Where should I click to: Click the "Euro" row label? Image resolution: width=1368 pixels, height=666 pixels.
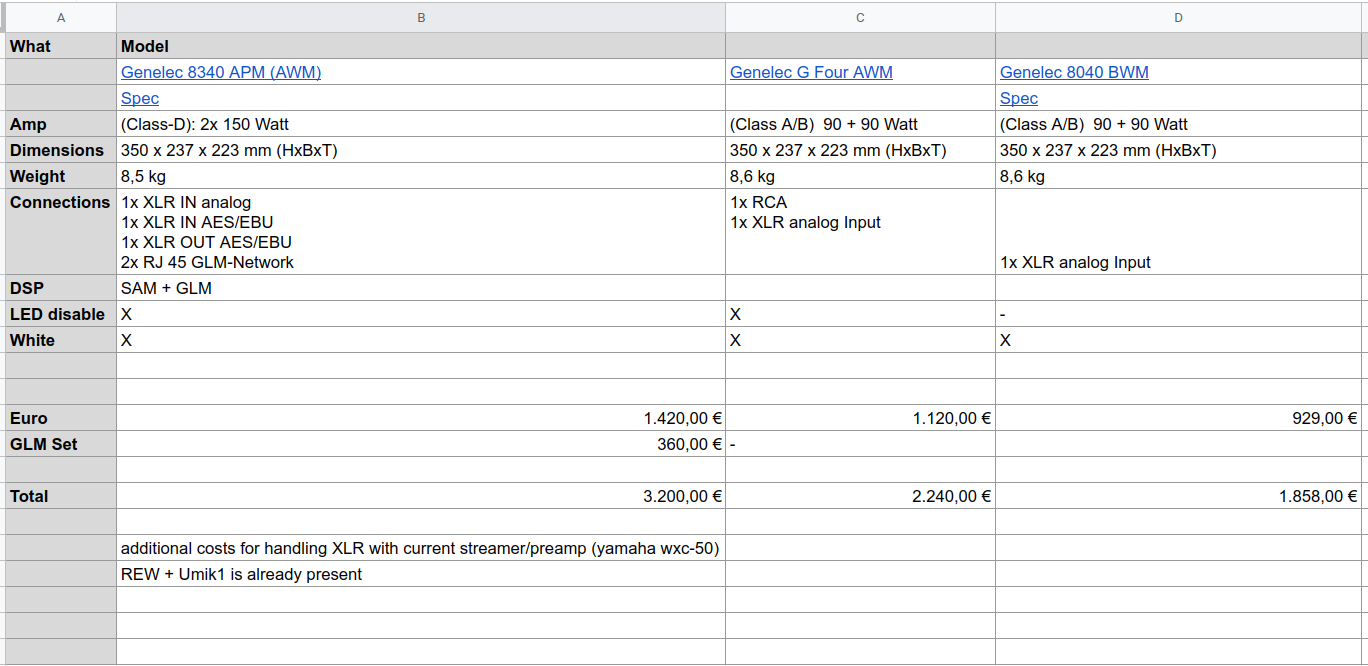coord(61,418)
